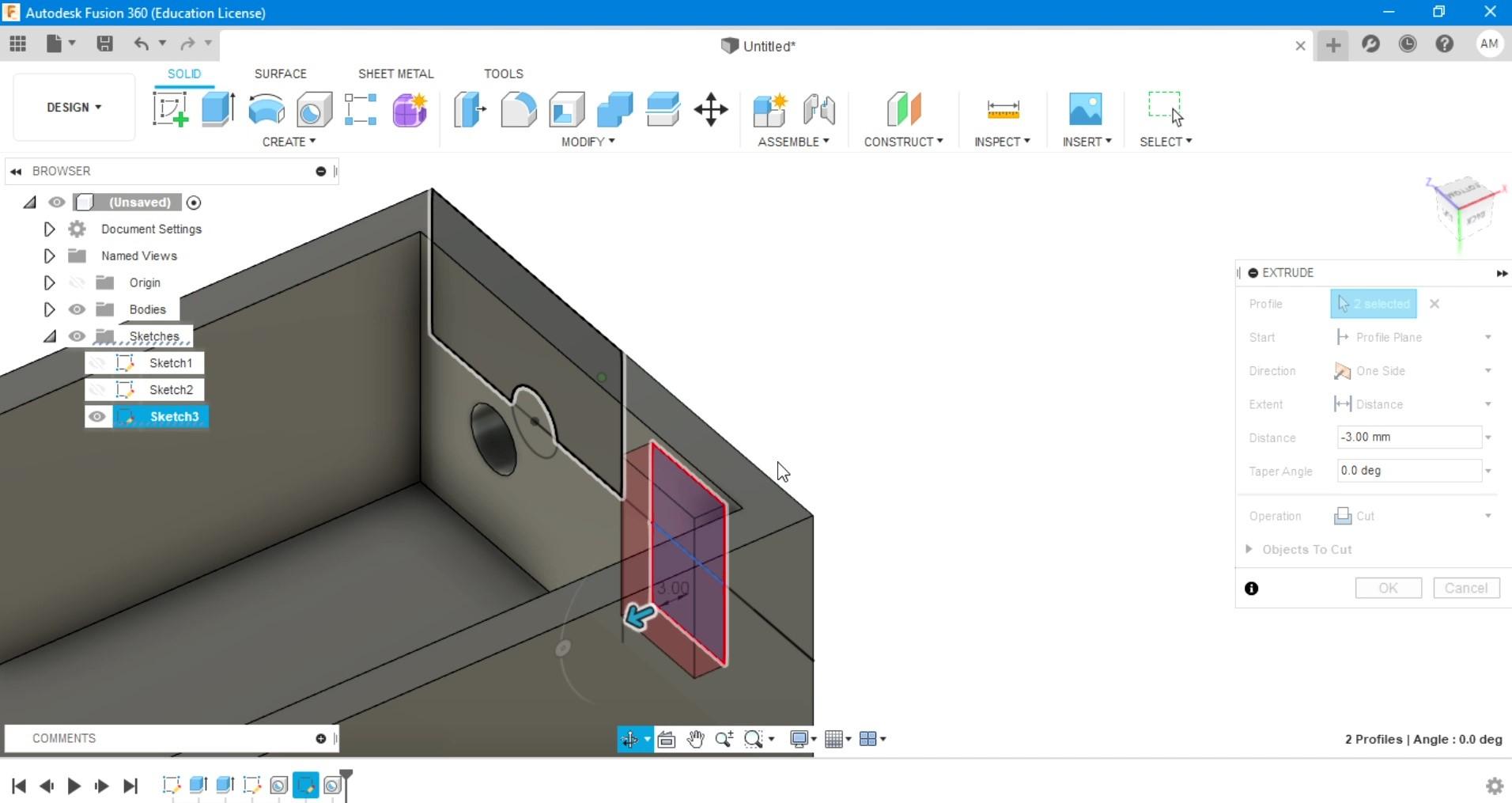This screenshot has width=1512, height=803.
Task: Open the TOOLS tab
Action: coord(504,74)
